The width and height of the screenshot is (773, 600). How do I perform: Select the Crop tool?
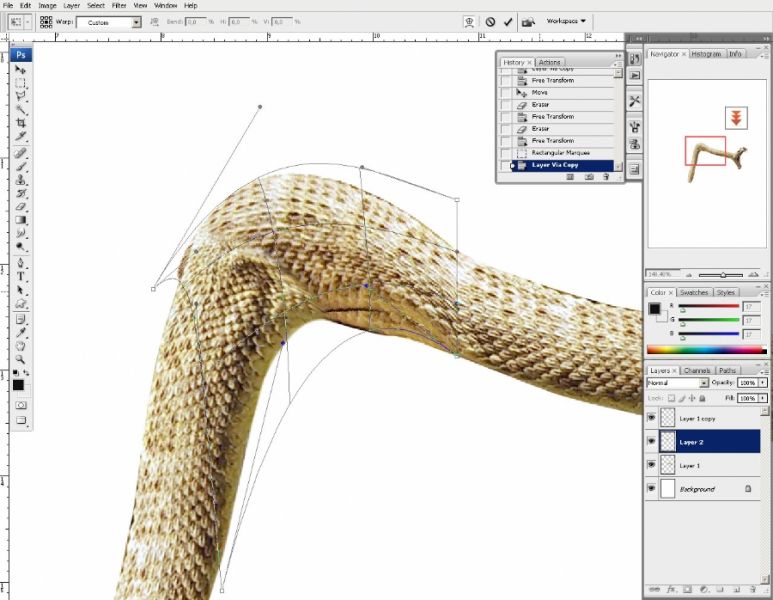click(x=20, y=123)
